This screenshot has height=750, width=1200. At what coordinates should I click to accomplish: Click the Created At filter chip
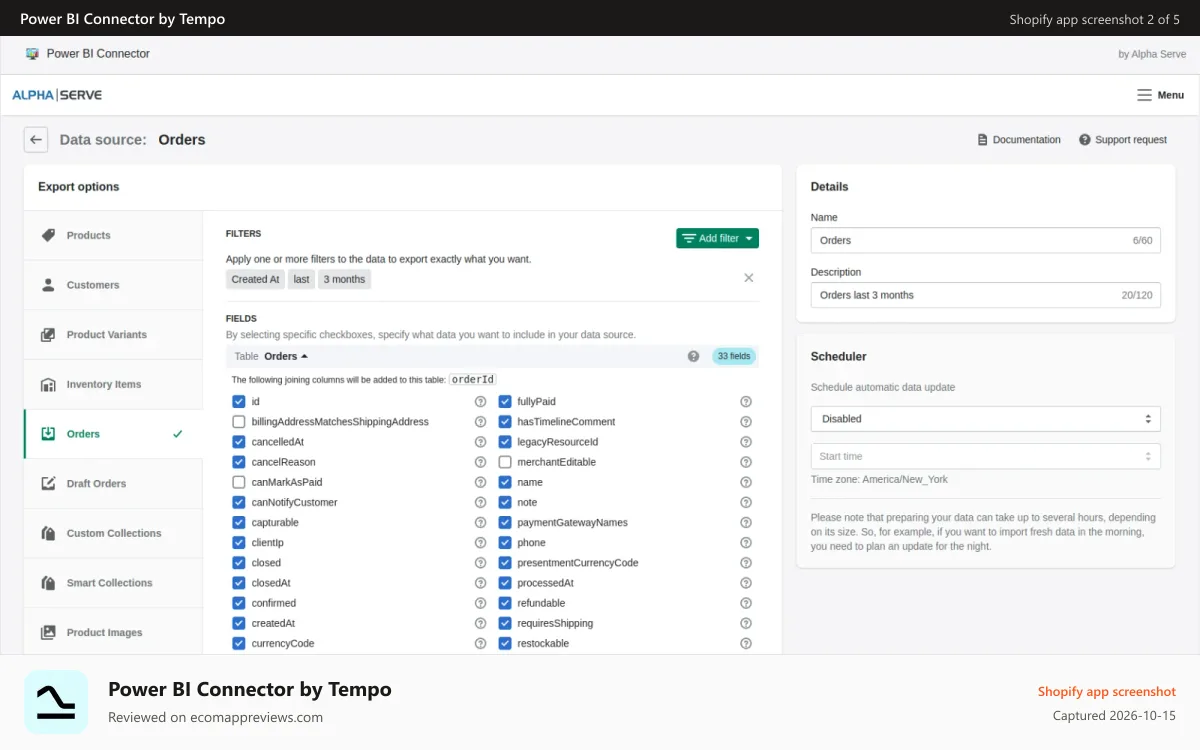pos(255,279)
